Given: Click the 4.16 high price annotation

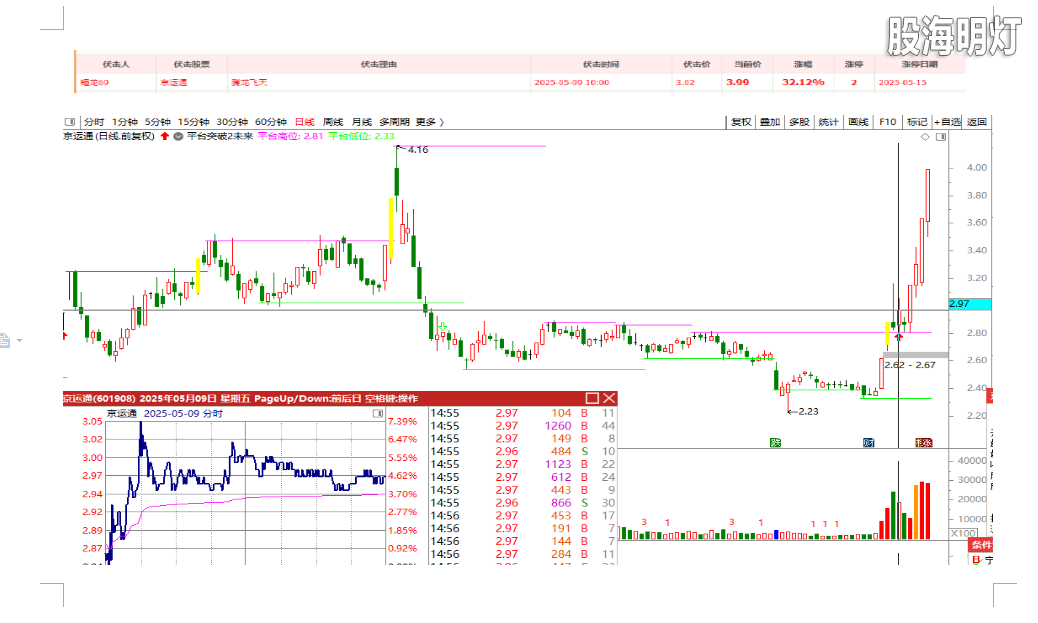Looking at the screenshot, I should (x=418, y=150).
